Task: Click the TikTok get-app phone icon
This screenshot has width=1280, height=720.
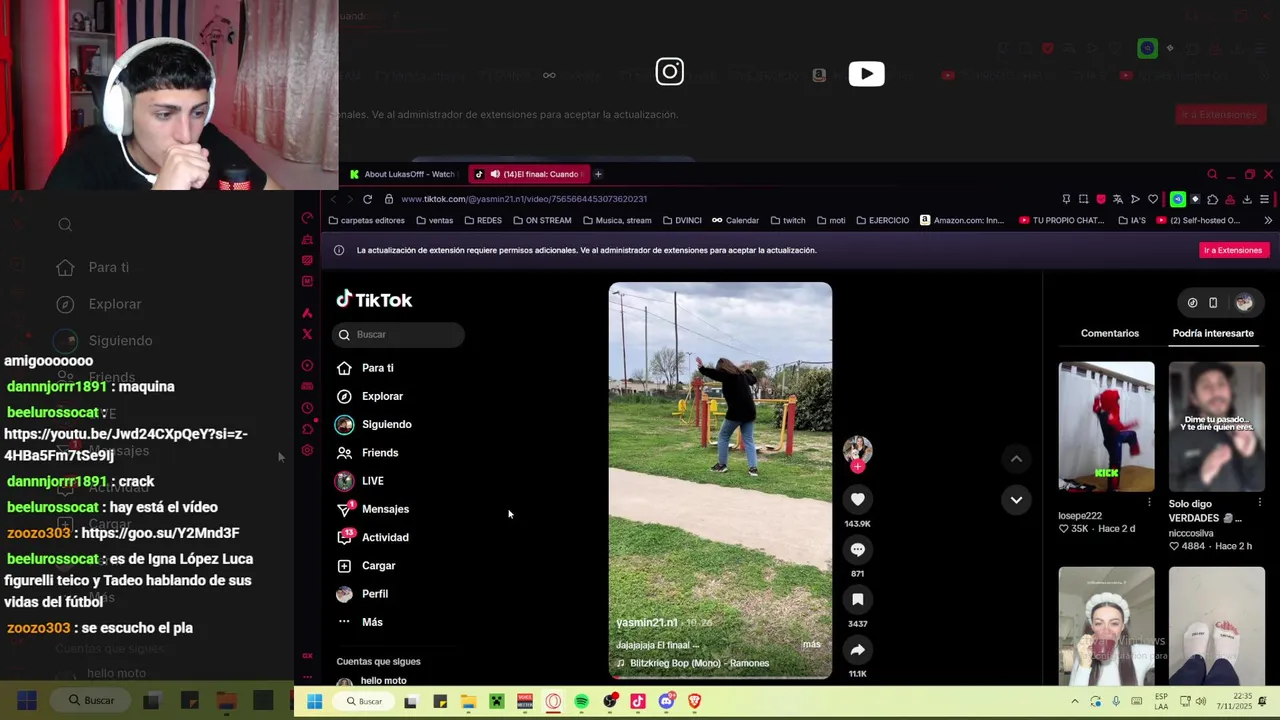Action: pyautogui.click(x=1213, y=303)
